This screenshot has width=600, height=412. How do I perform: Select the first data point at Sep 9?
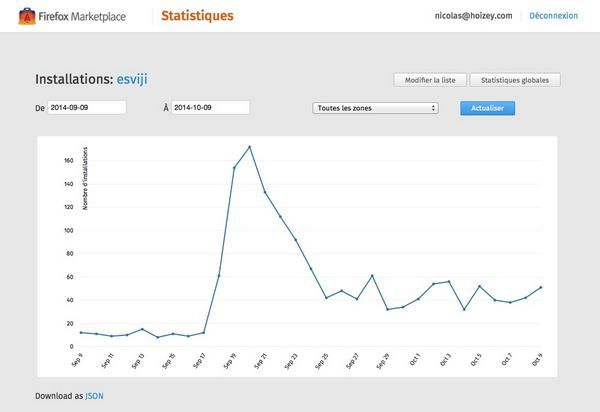tap(81, 332)
